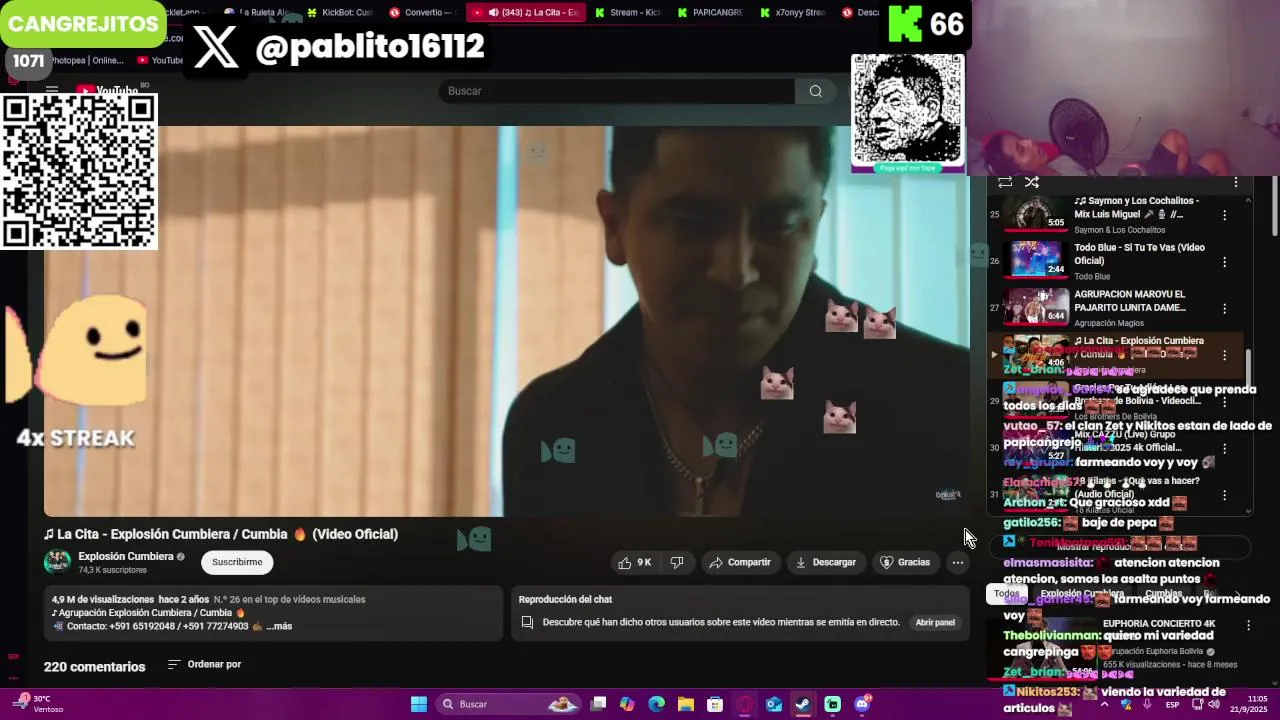Open Copilot from the taskbar
Image resolution: width=1280 pixels, height=720 pixels.
click(627, 704)
